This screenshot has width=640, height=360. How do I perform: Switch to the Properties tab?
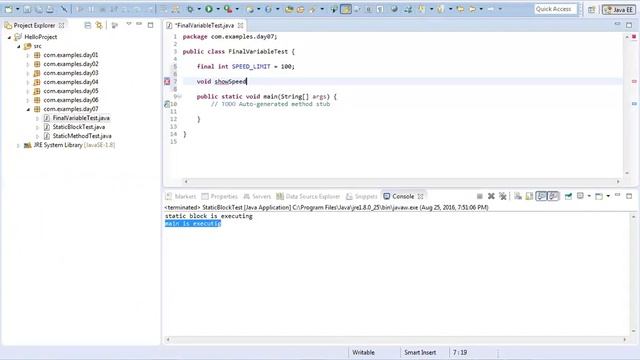[220, 196]
